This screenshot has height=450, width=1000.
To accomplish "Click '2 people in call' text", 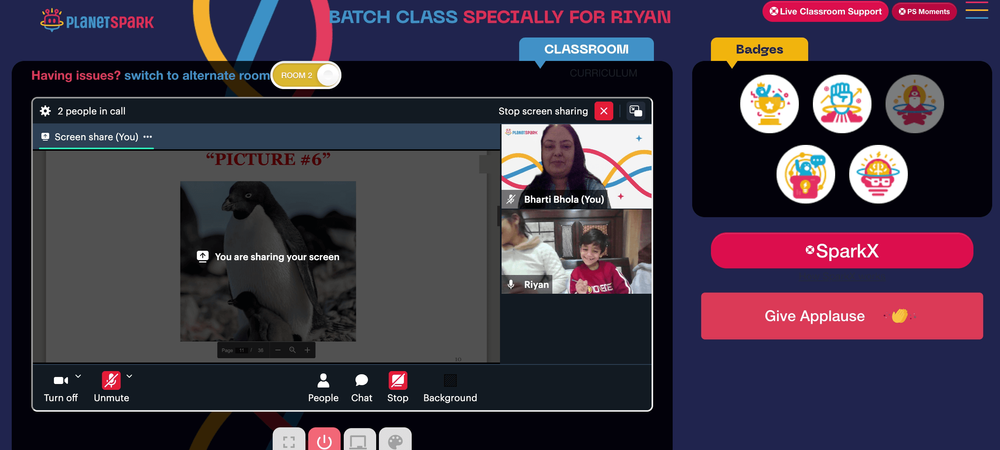I will click(91, 111).
